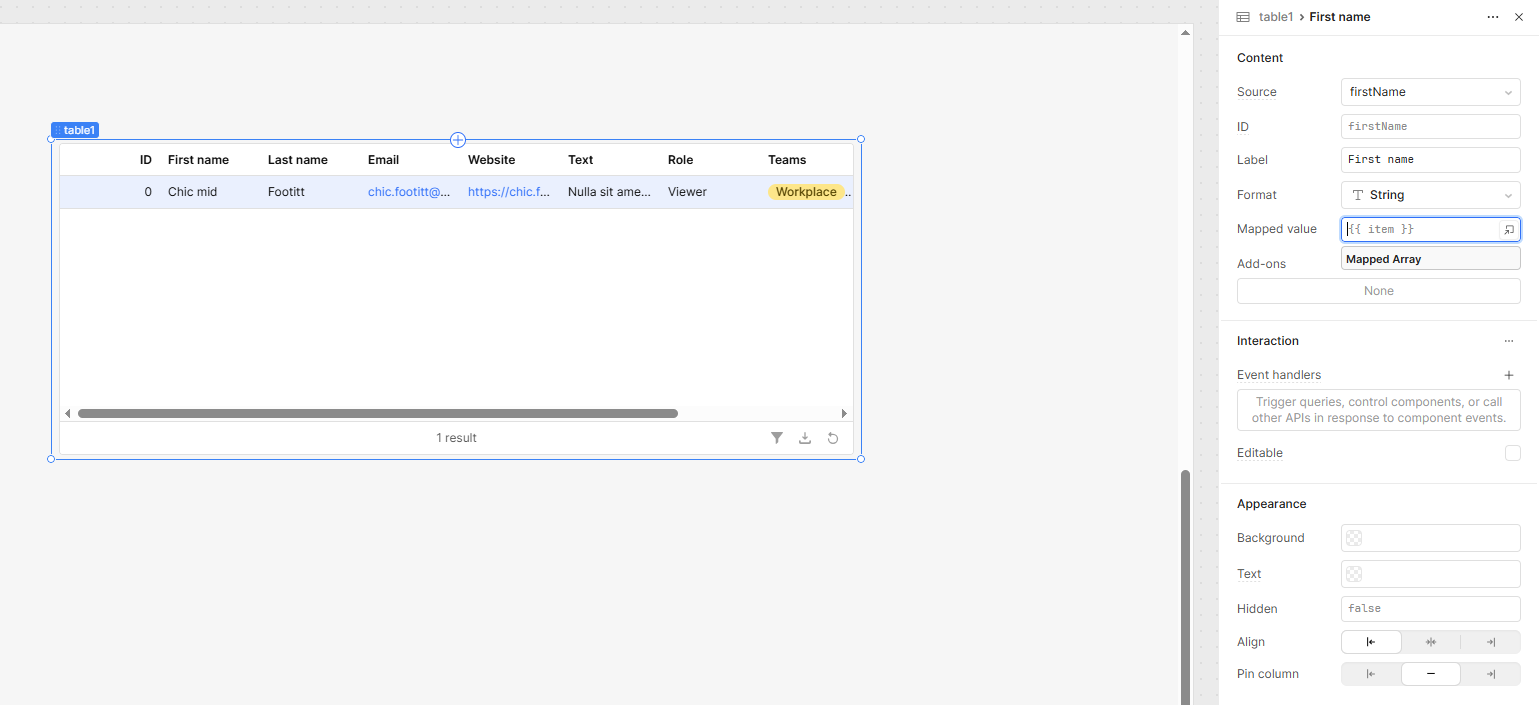Image resolution: width=1539 pixels, height=705 pixels.
Task: Pin the column to the left
Action: tap(1371, 674)
